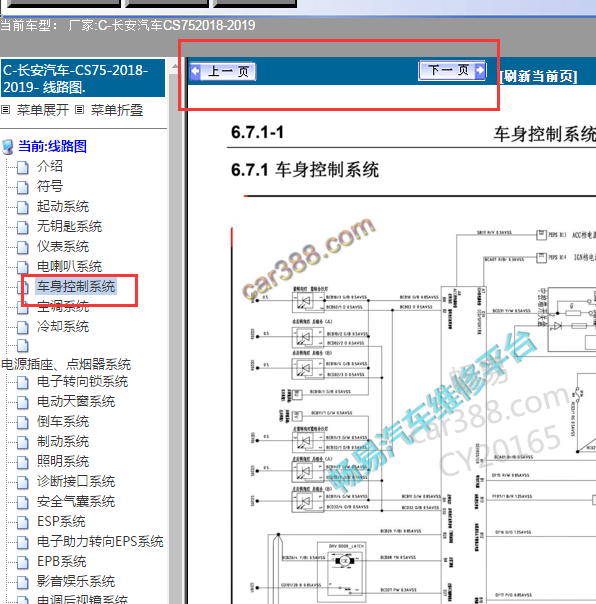Click the page icon beside 制动系统

(23, 443)
